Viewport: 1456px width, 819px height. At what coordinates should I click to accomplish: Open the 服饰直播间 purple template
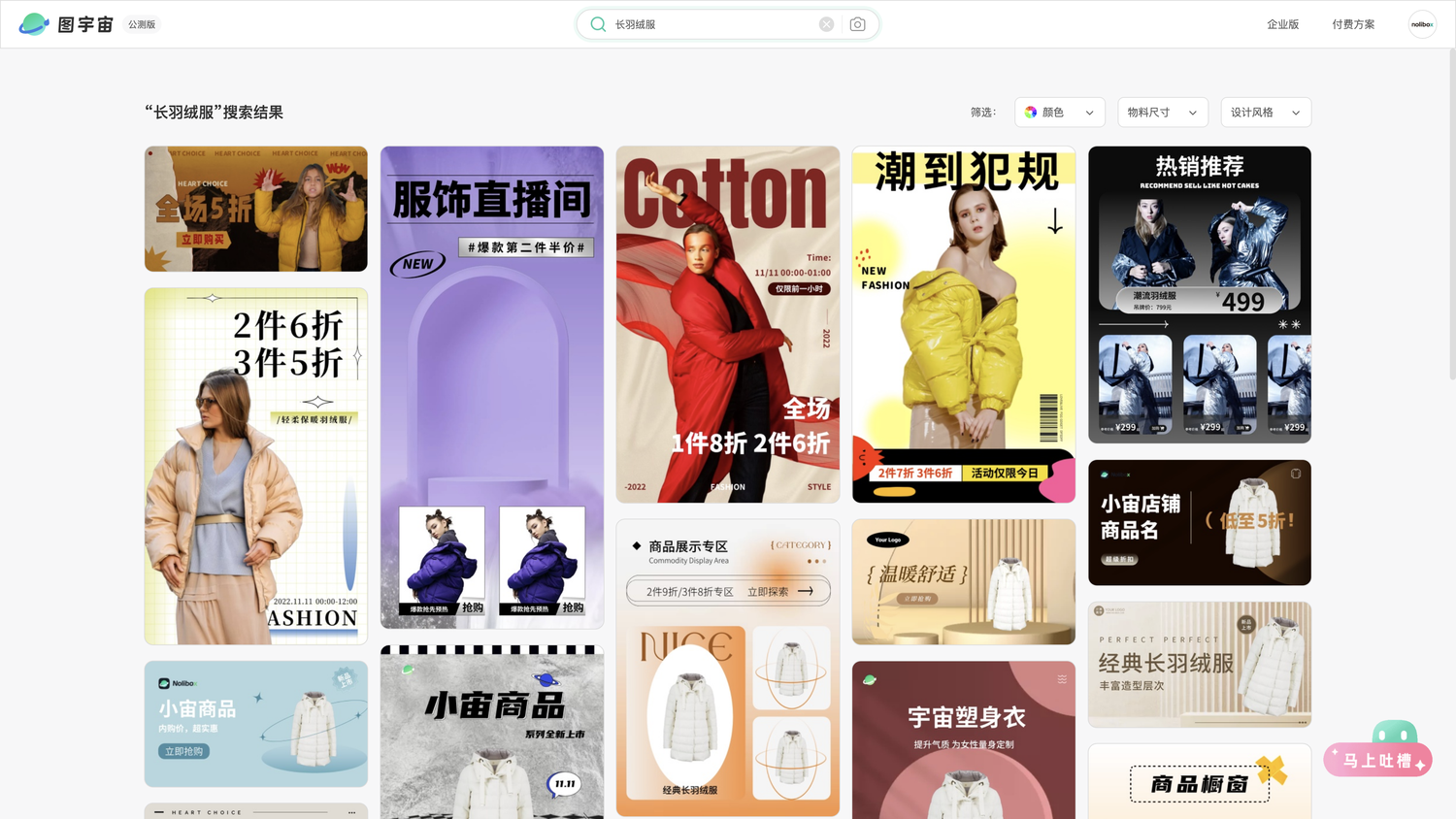coord(492,387)
